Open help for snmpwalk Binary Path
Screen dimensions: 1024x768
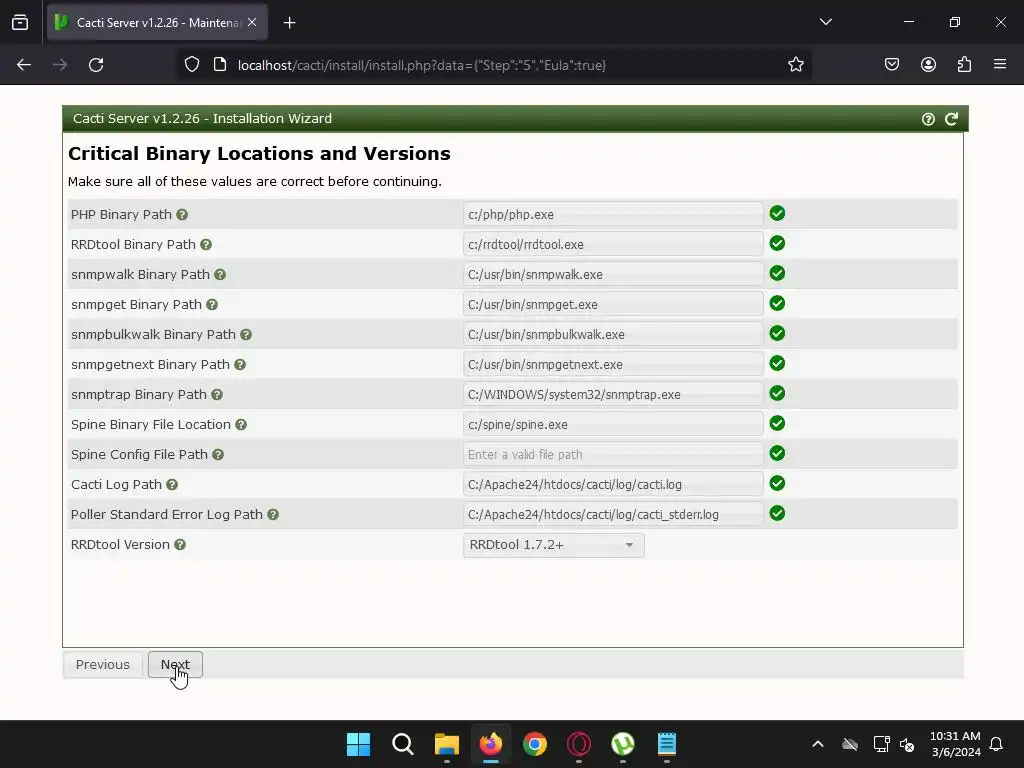(220, 275)
